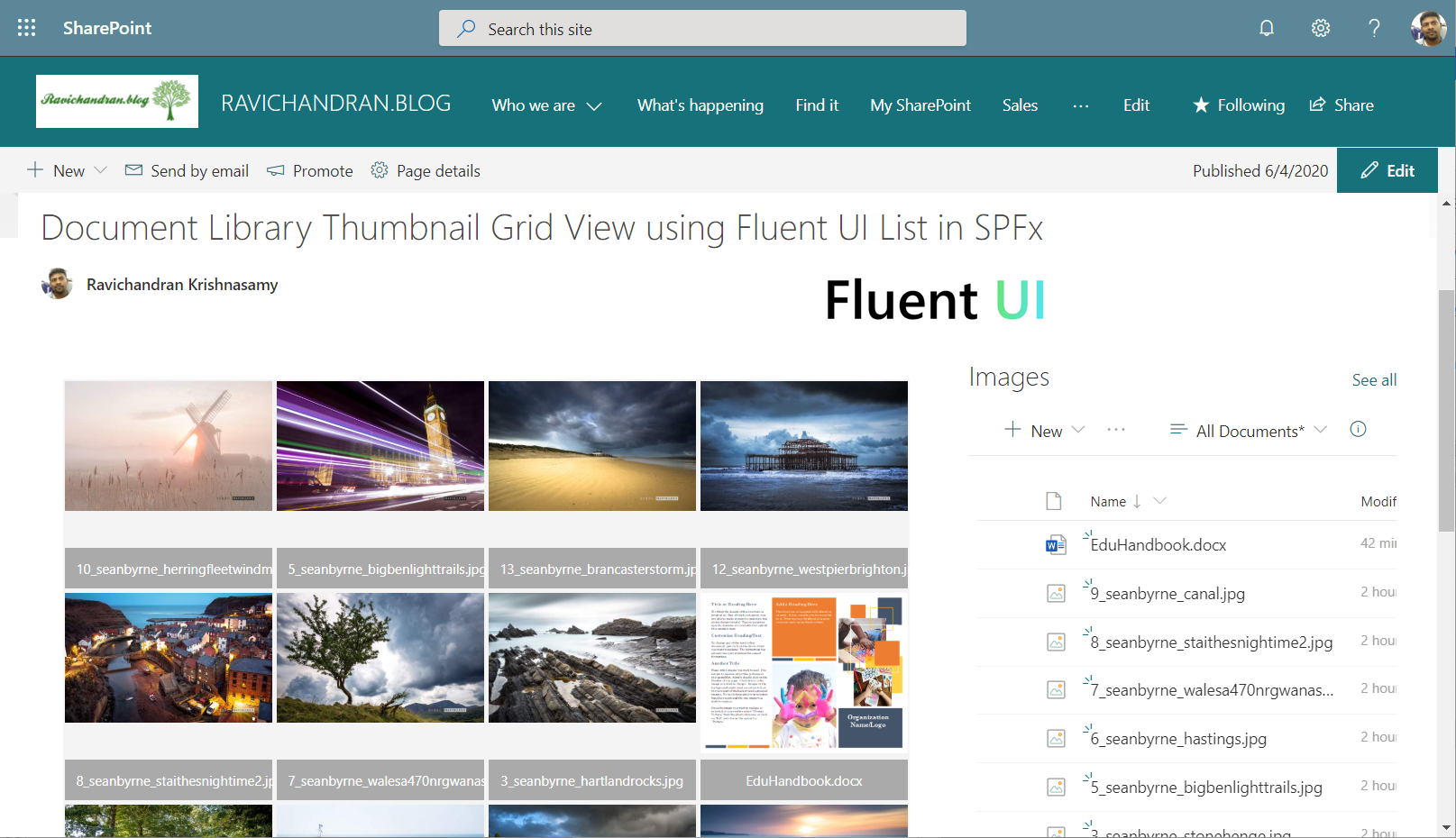Open the Big Ben light trails thumbnail

(380, 446)
